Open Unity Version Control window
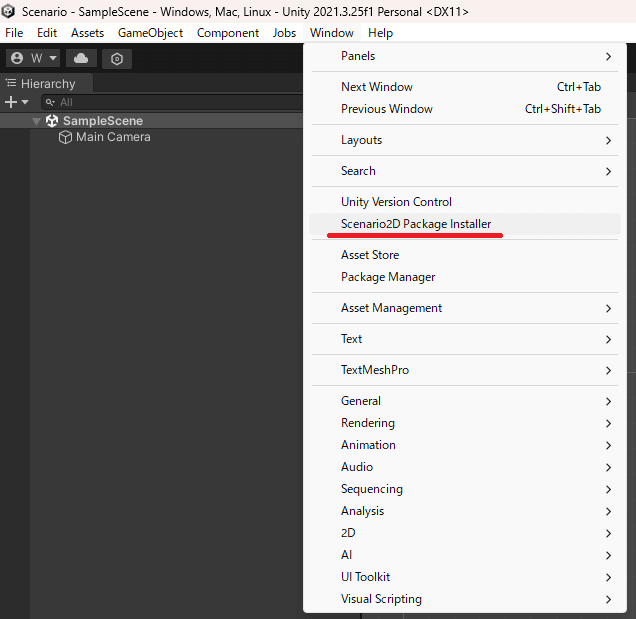The width and height of the screenshot is (636, 619). tap(465, 202)
